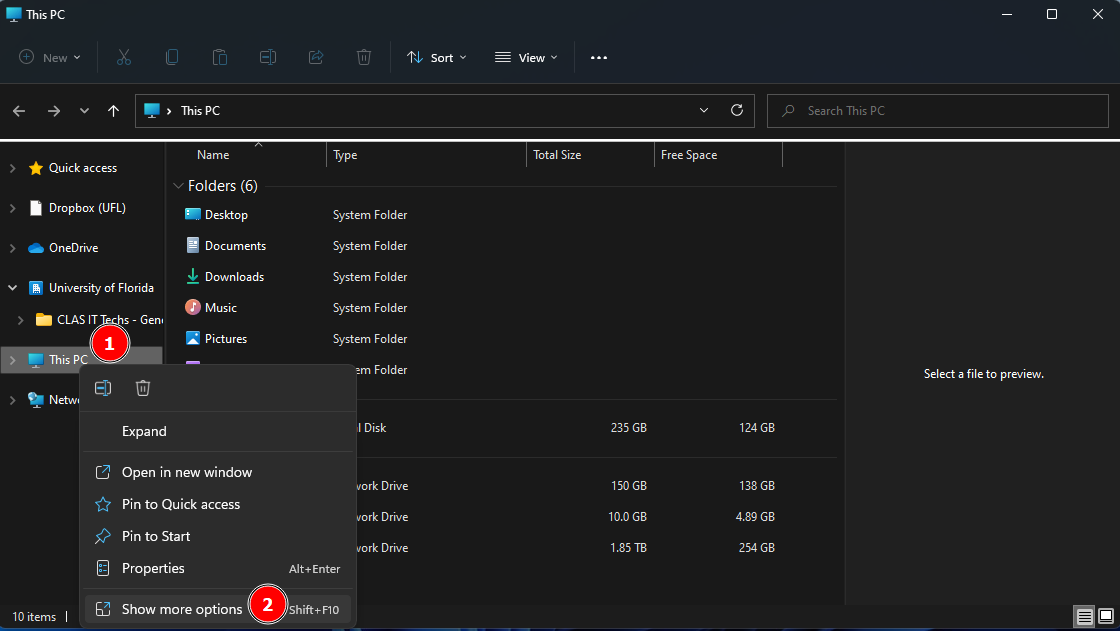Image resolution: width=1120 pixels, height=631 pixels.
Task: Expand address bar history dropdown
Action: (704, 110)
